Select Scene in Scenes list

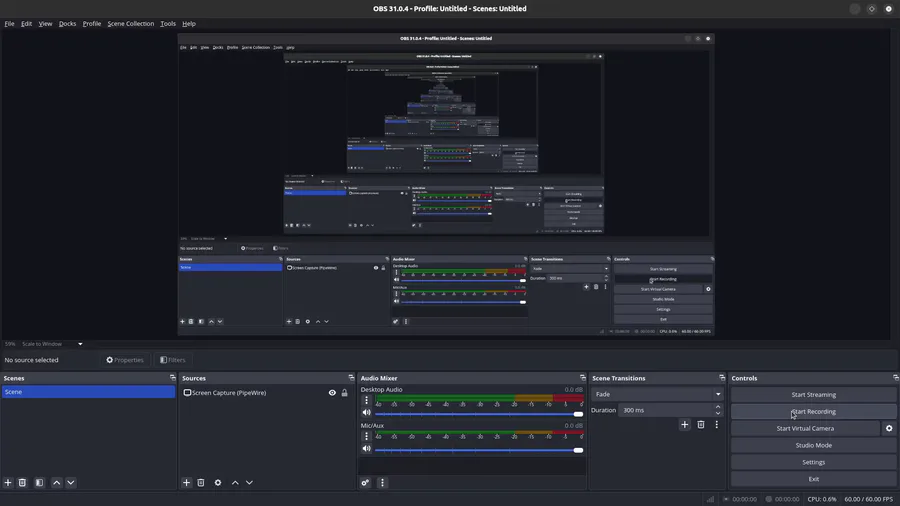(88, 392)
